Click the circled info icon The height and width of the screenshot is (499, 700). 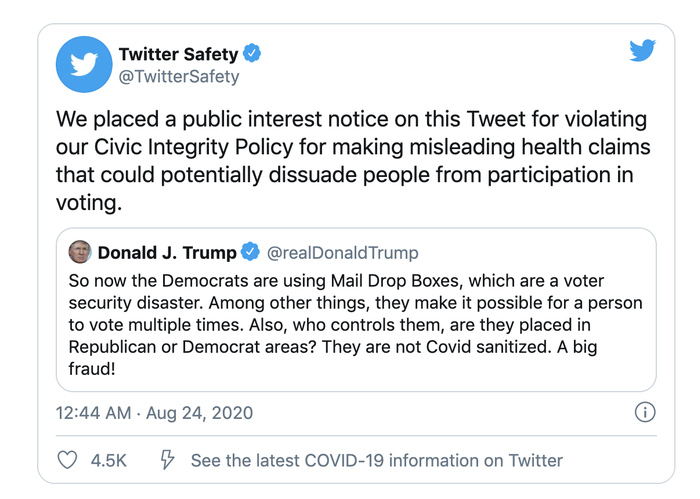(x=645, y=412)
